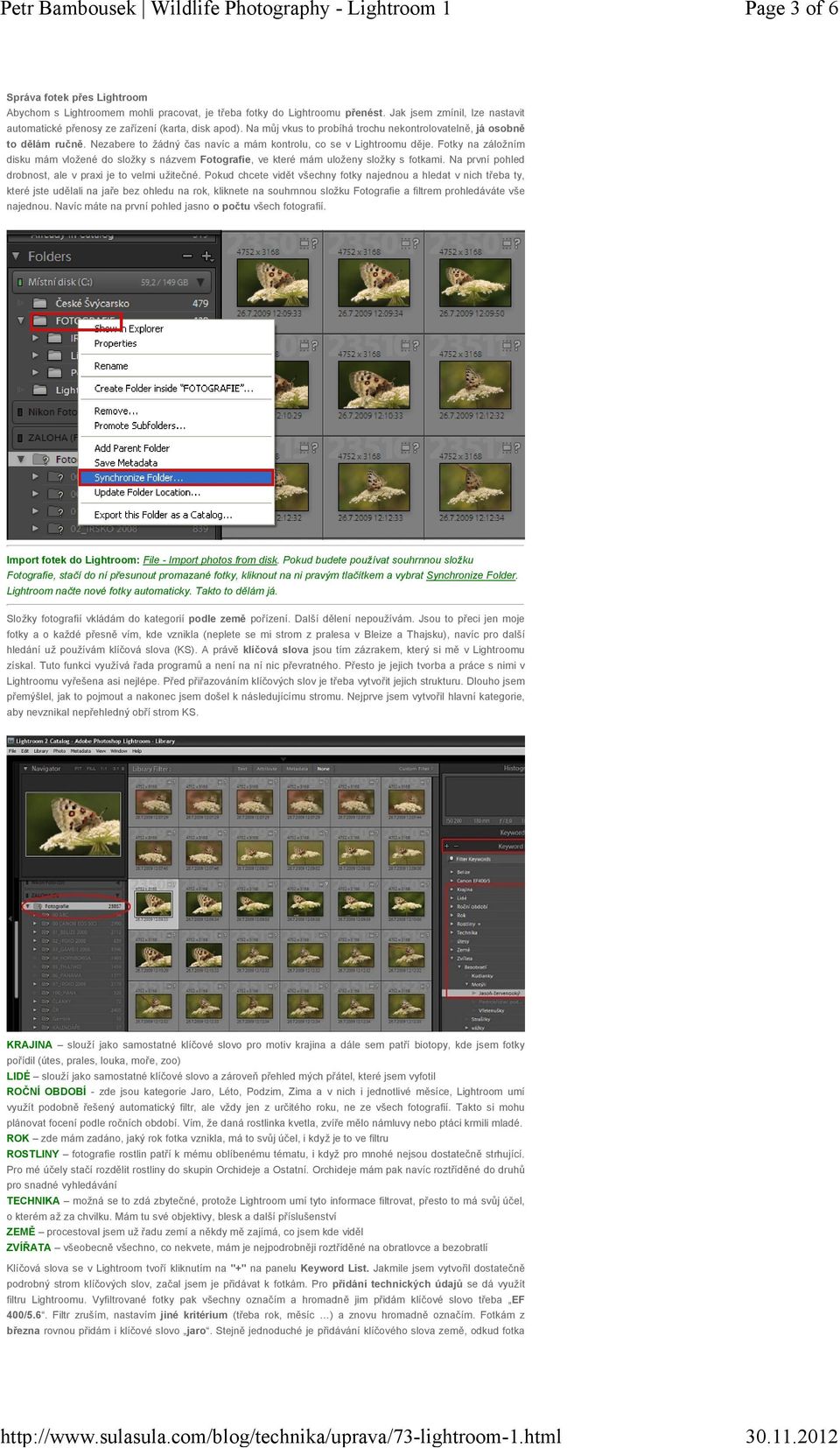Click the plus icon in the Keyword List header
Screen dimensions: 840x1448
click(x=446, y=847)
